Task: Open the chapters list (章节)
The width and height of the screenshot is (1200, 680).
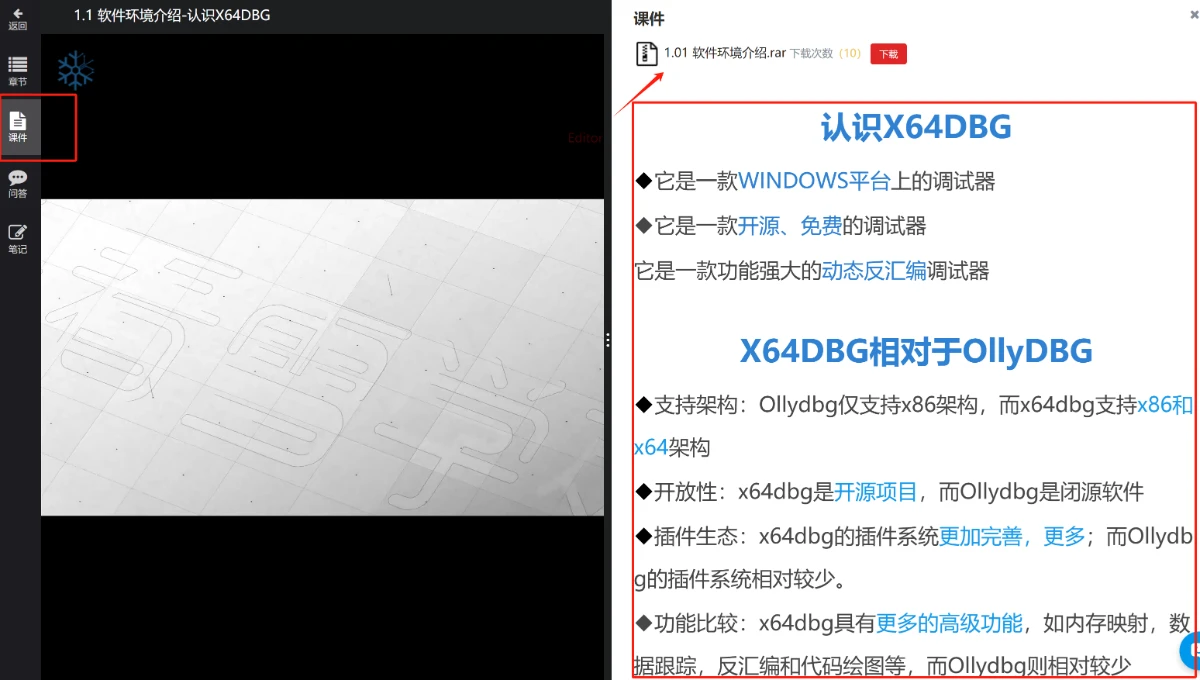Action: coord(18,71)
